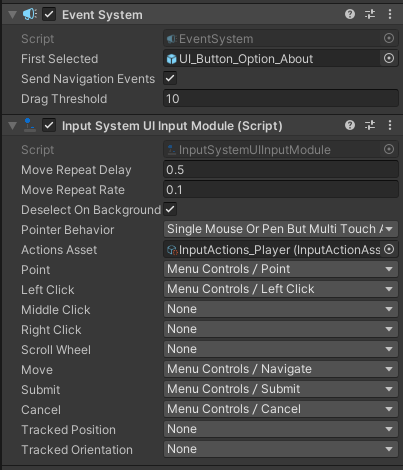The width and height of the screenshot is (403, 470).
Task: Open Event System help reference icon
Action: point(350,14)
